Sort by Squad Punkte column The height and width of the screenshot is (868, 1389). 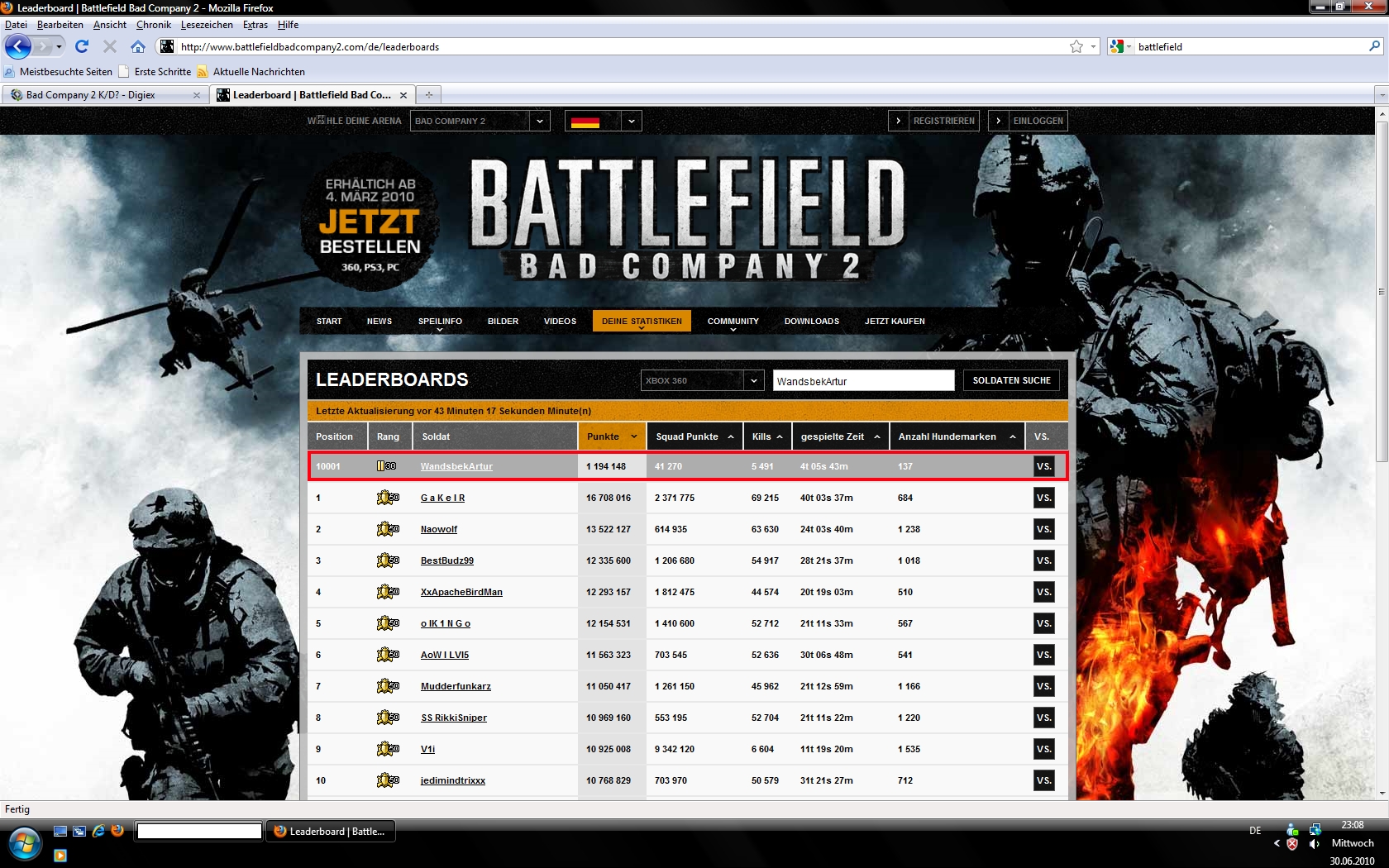tap(694, 436)
